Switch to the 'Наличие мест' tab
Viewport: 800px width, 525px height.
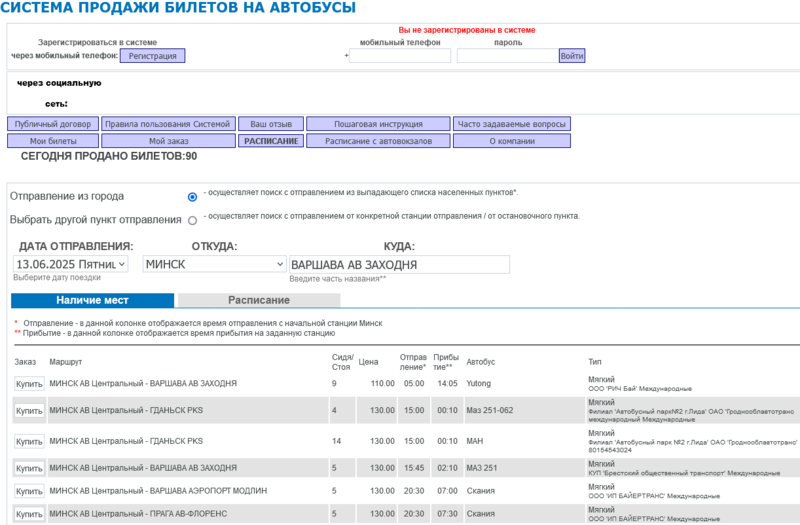pyautogui.click(x=92, y=300)
